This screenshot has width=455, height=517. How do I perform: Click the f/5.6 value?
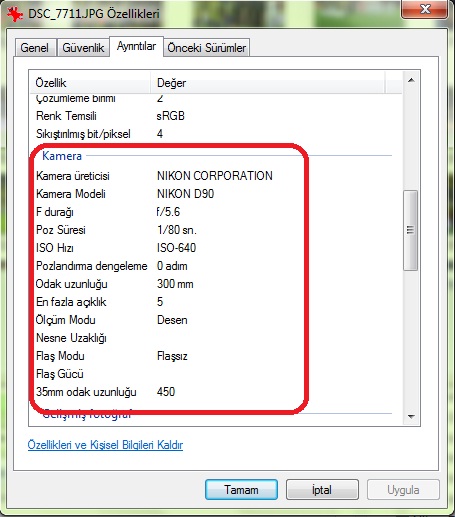pyautogui.click(x=168, y=212)
